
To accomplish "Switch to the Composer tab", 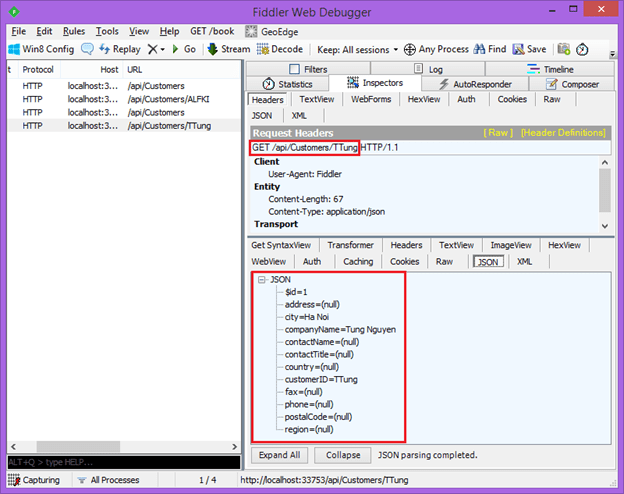I will click(x=572, y=84).
